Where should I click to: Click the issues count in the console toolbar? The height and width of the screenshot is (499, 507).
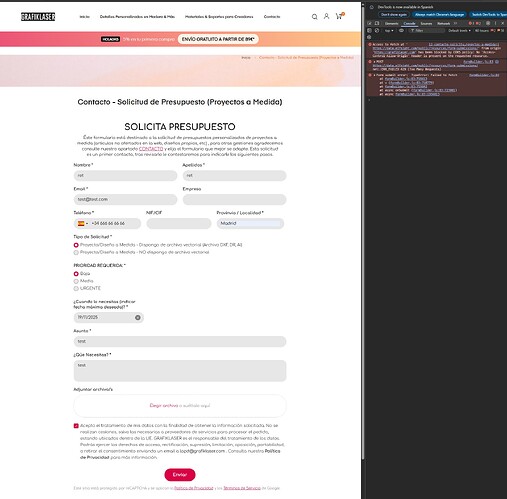(x=489, y=31)
